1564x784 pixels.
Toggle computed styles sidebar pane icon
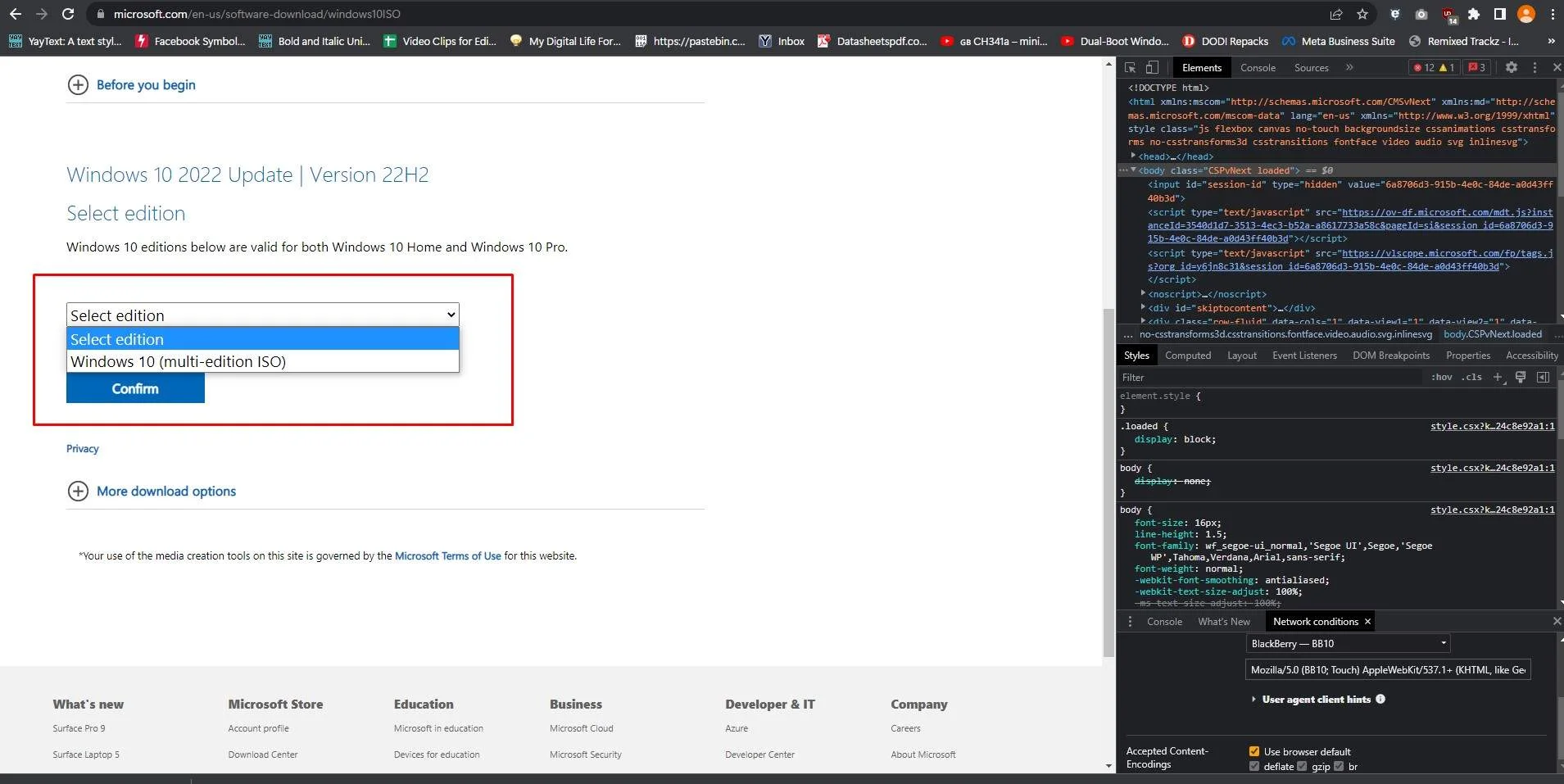pyautogui.click(x=1544, y=377)
